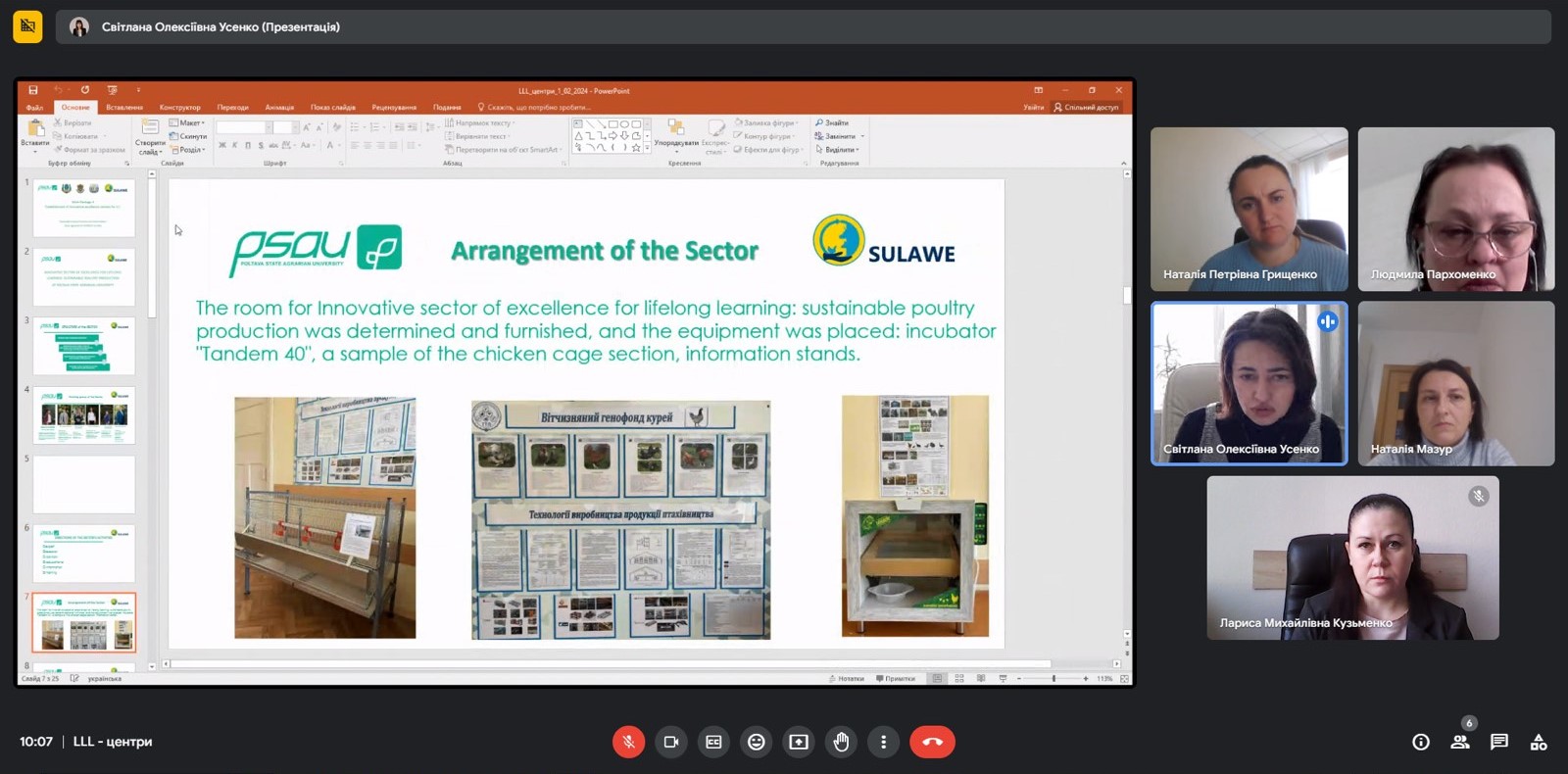Click the Скинути reset button
Viewport: 1568px width, 774px height.
187,136
